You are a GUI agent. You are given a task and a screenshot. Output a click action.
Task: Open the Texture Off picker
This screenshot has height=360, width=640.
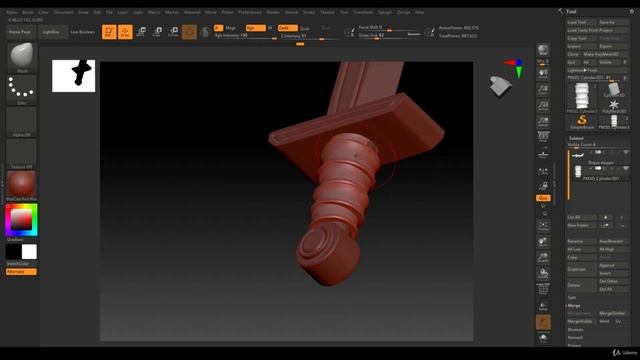click(x=21, y=154)
